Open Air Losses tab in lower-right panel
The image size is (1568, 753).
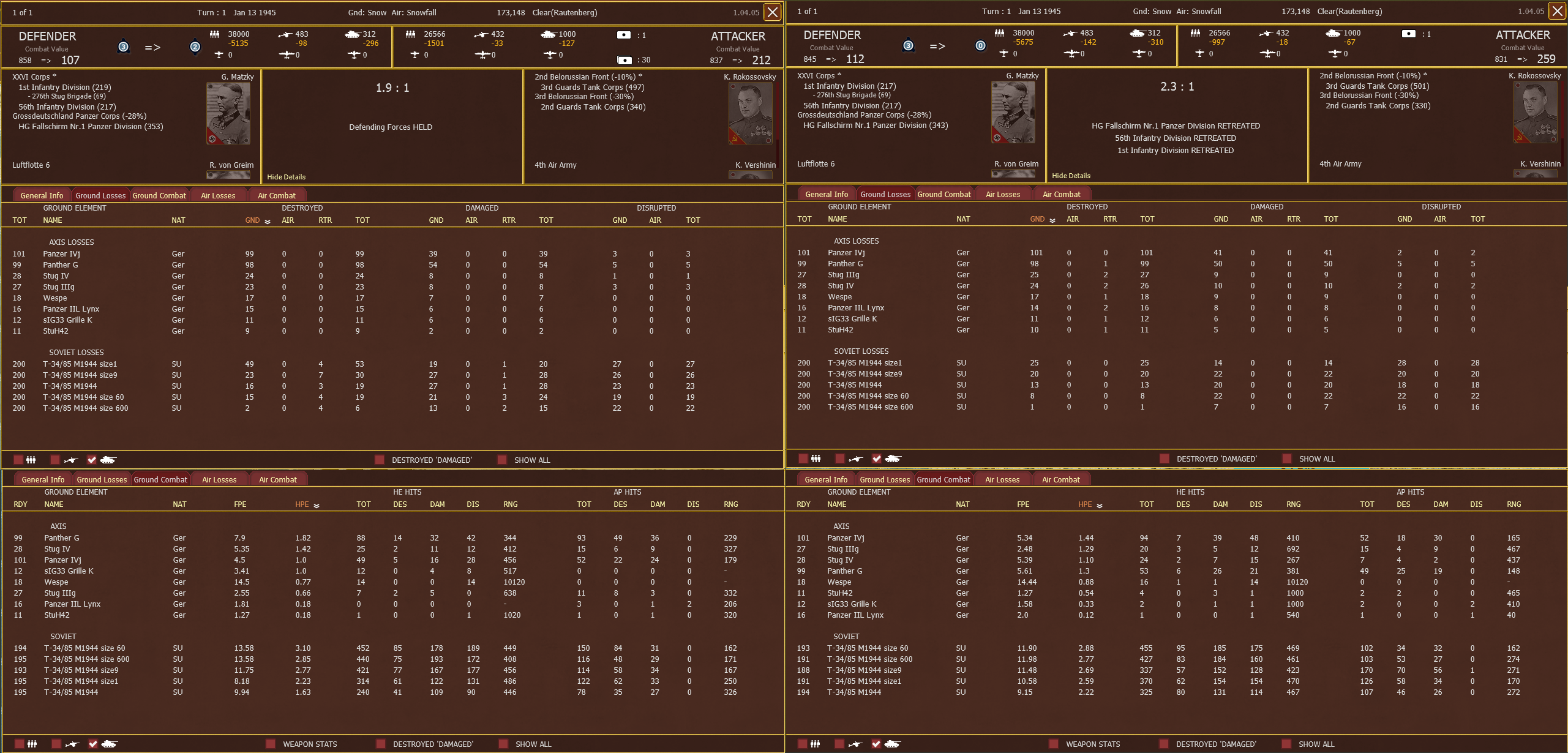click(1002, 479)
